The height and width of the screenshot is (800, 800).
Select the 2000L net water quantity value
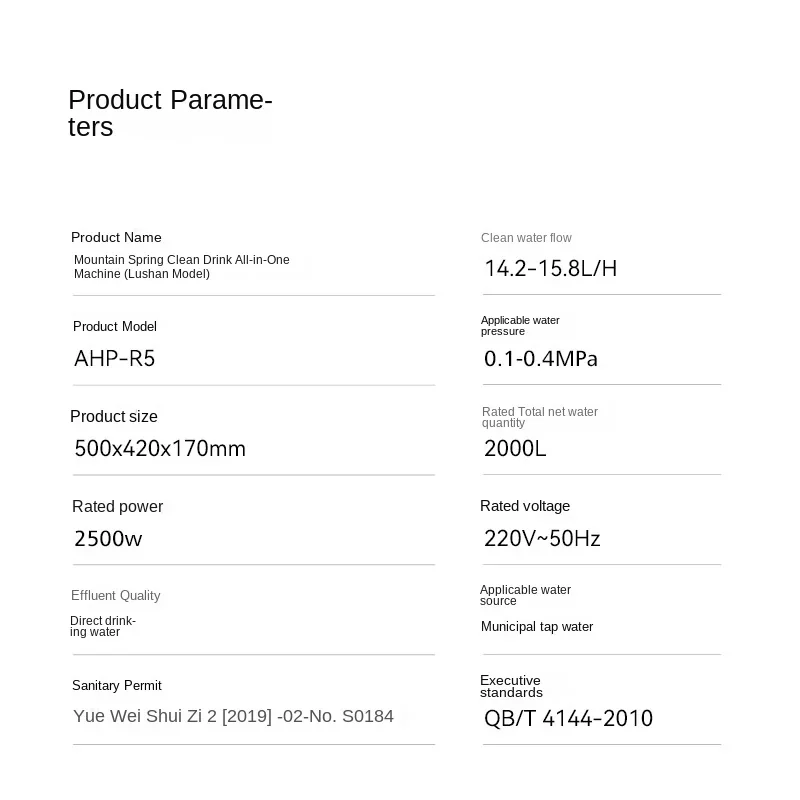pos(515,448)
